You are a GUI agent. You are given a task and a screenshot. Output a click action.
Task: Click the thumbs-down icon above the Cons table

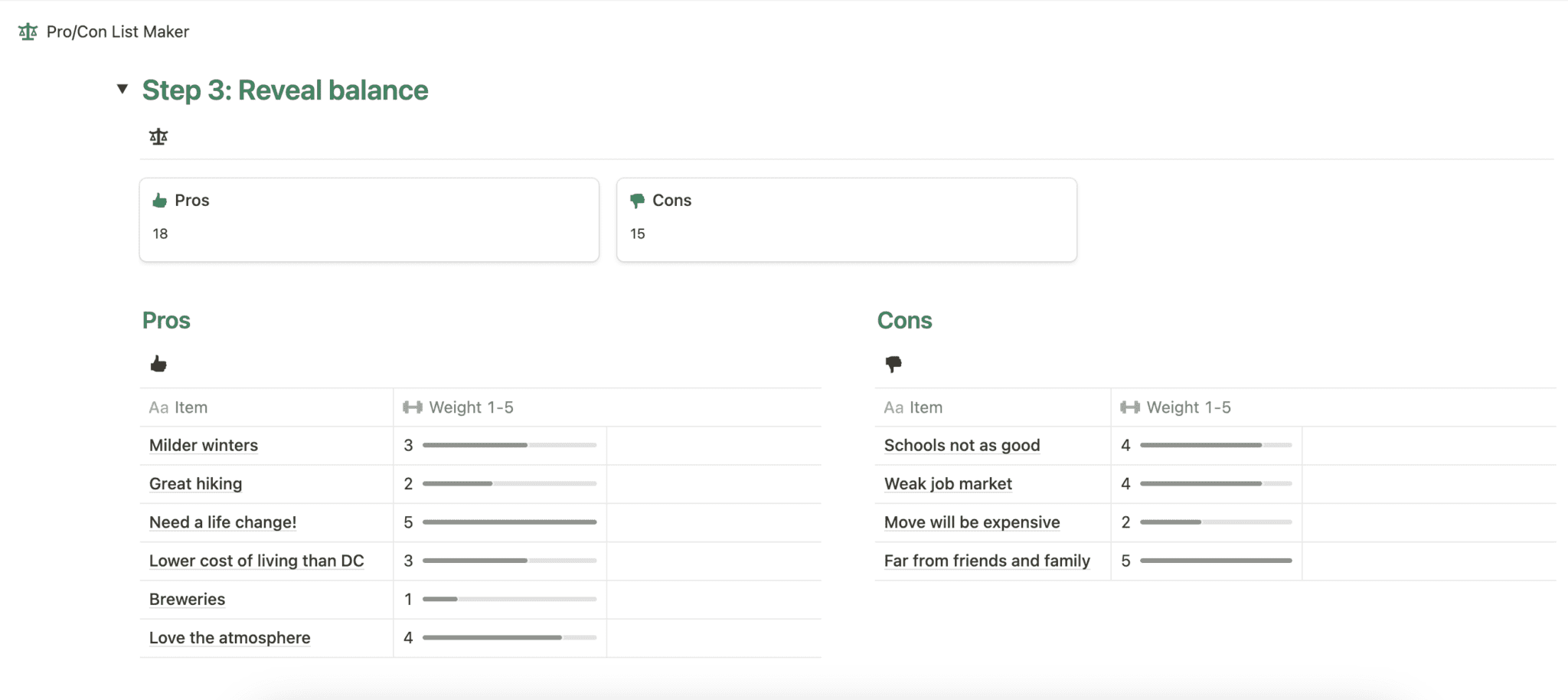895,364
